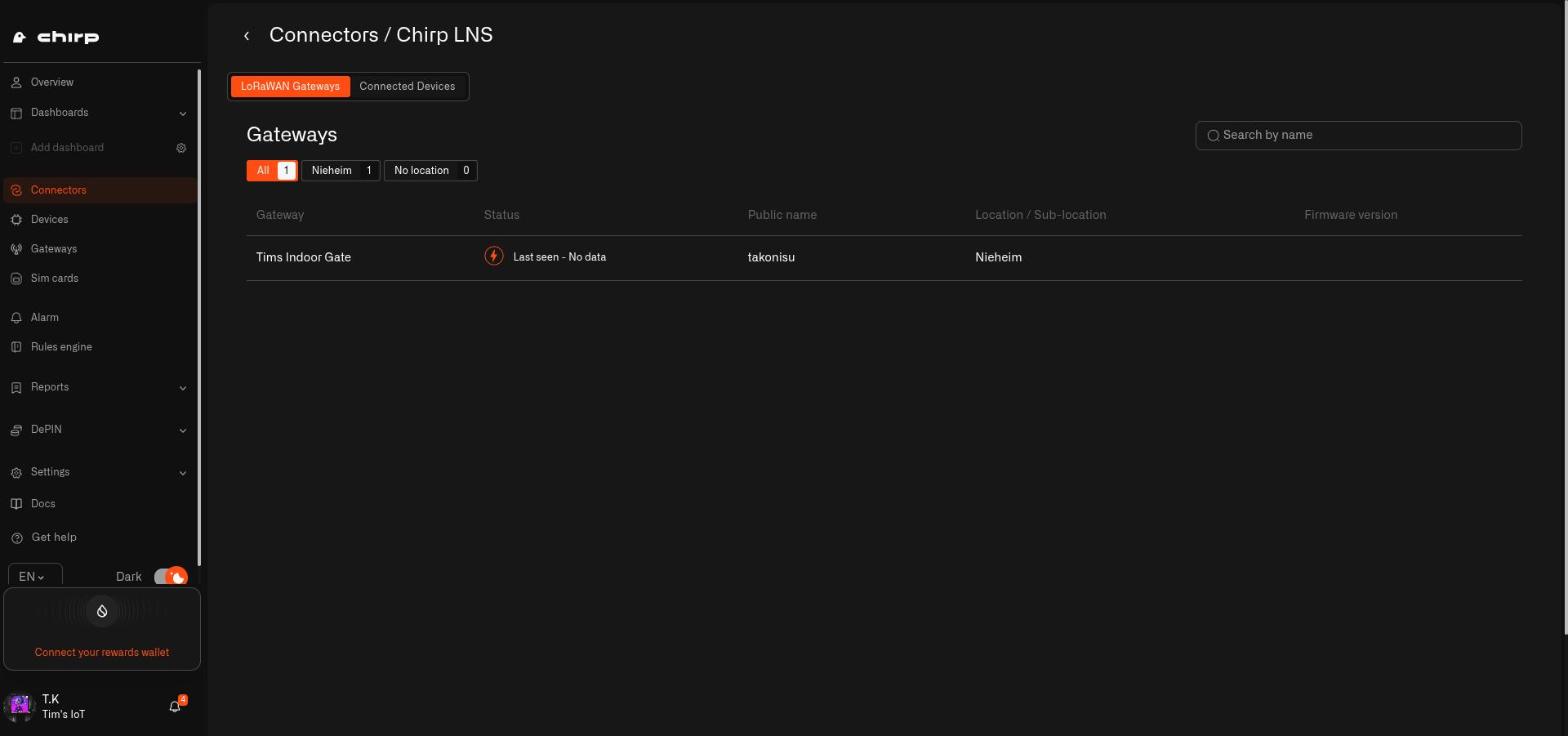Open the Tims Indoor Gate gateway
The image size is (1568, 736).
tap(303, 257)
